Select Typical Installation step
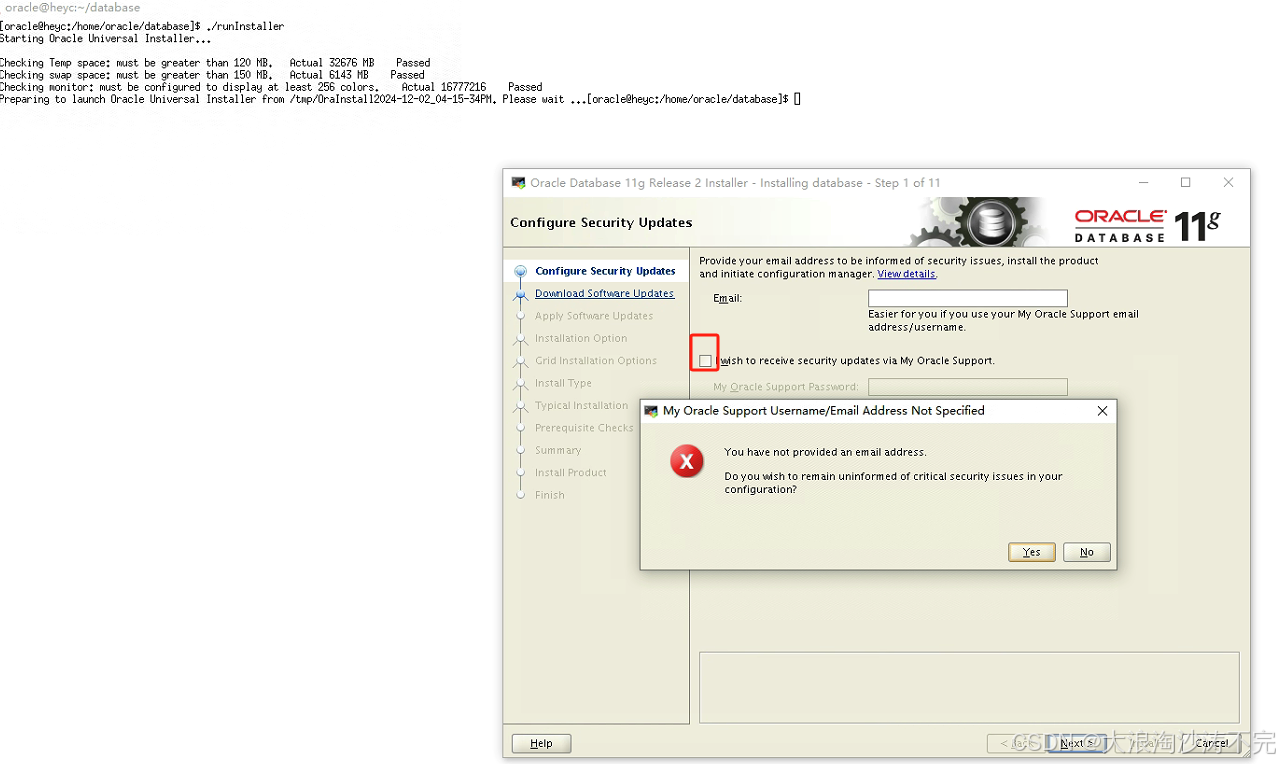Image resolution: width=1280 pixels, height=764 pixels. click(581, 406)
